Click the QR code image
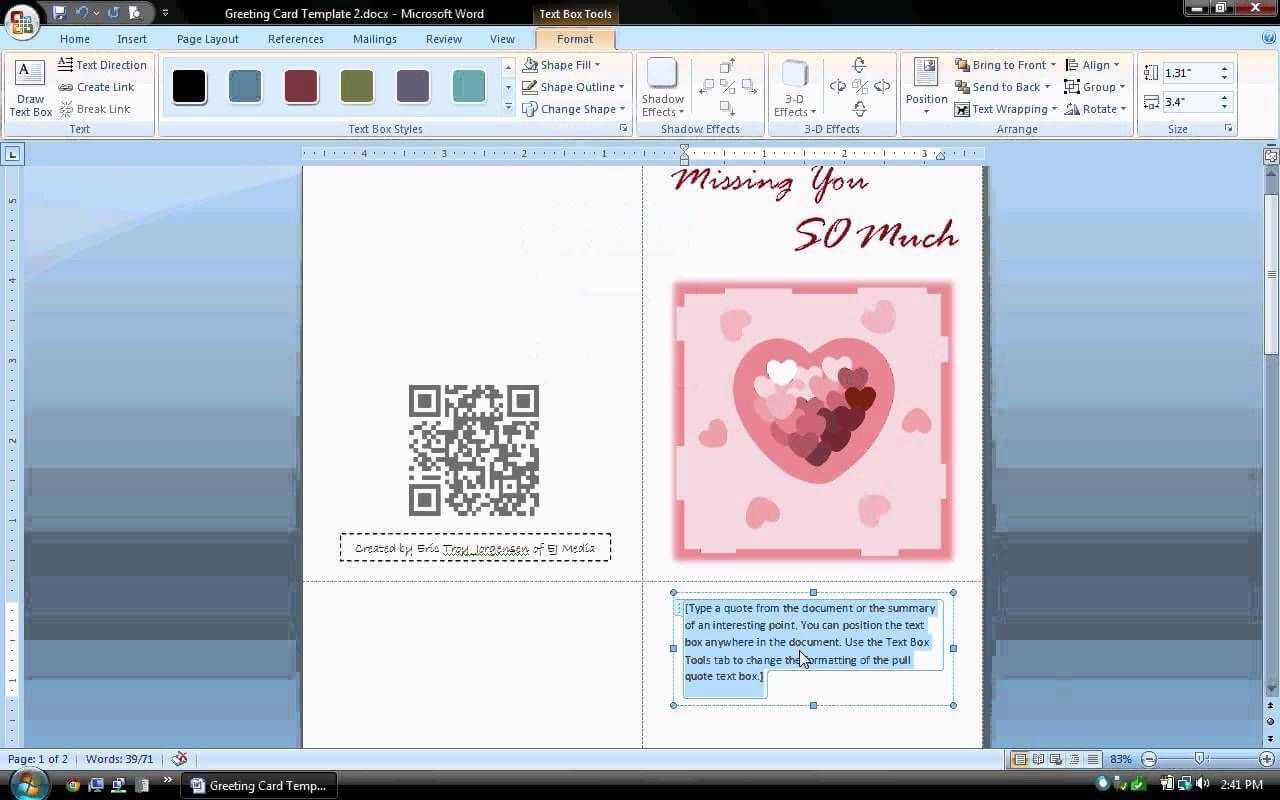Viewport: 1280px width, 800px height. point(474,450)
